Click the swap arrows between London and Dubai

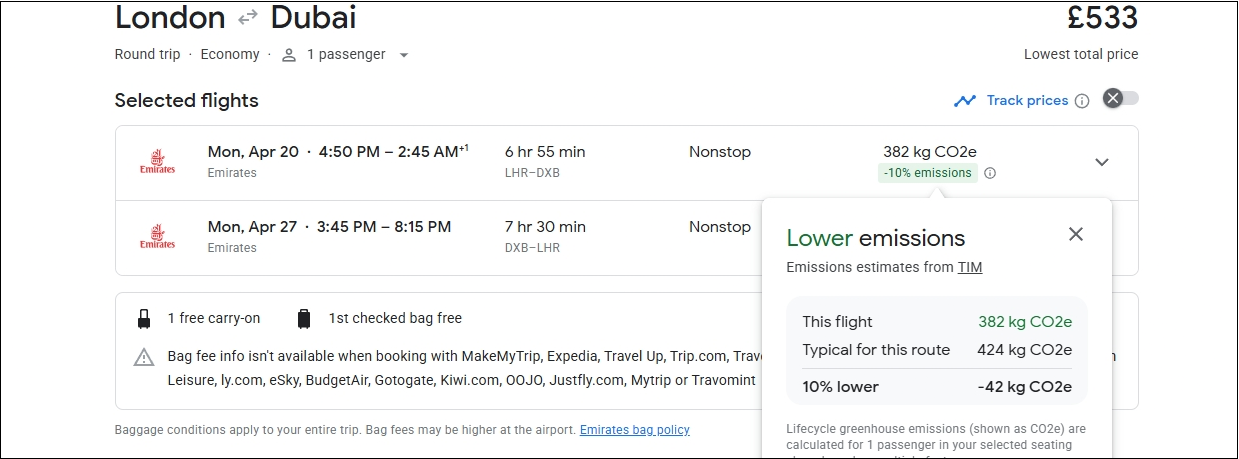click(x=248, y=18)
